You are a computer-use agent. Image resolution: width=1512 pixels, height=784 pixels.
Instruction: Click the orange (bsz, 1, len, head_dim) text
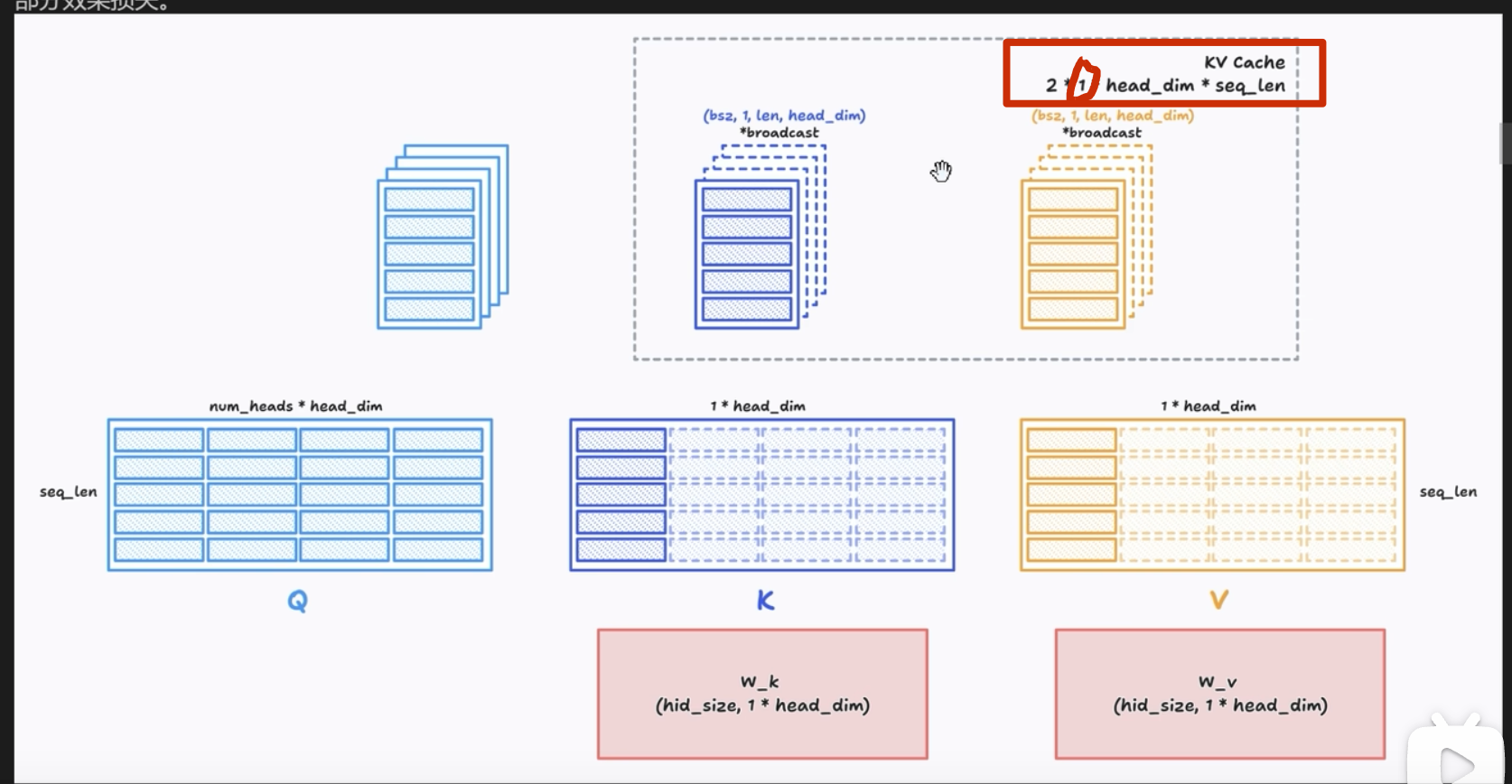pyautogui.click(x=1112, y=116)
